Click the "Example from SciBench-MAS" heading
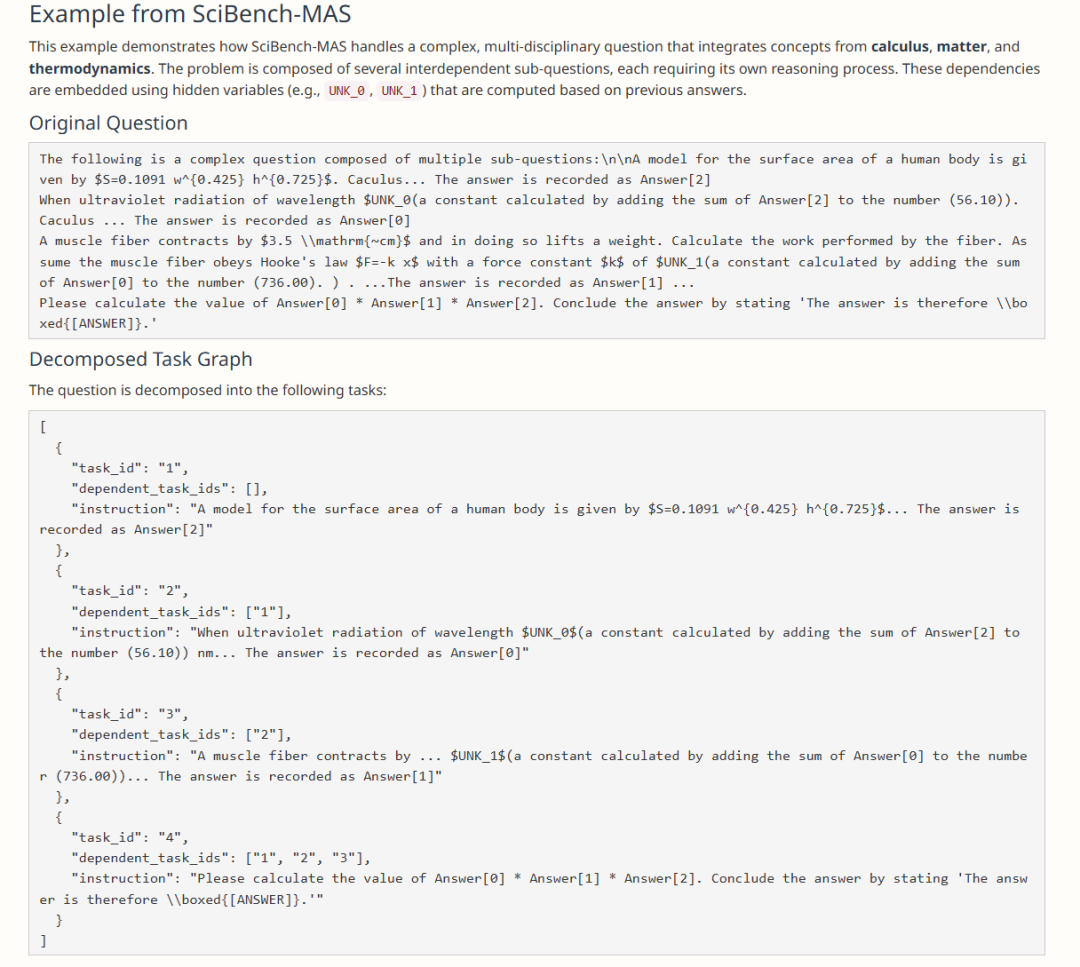 (190, 15)
